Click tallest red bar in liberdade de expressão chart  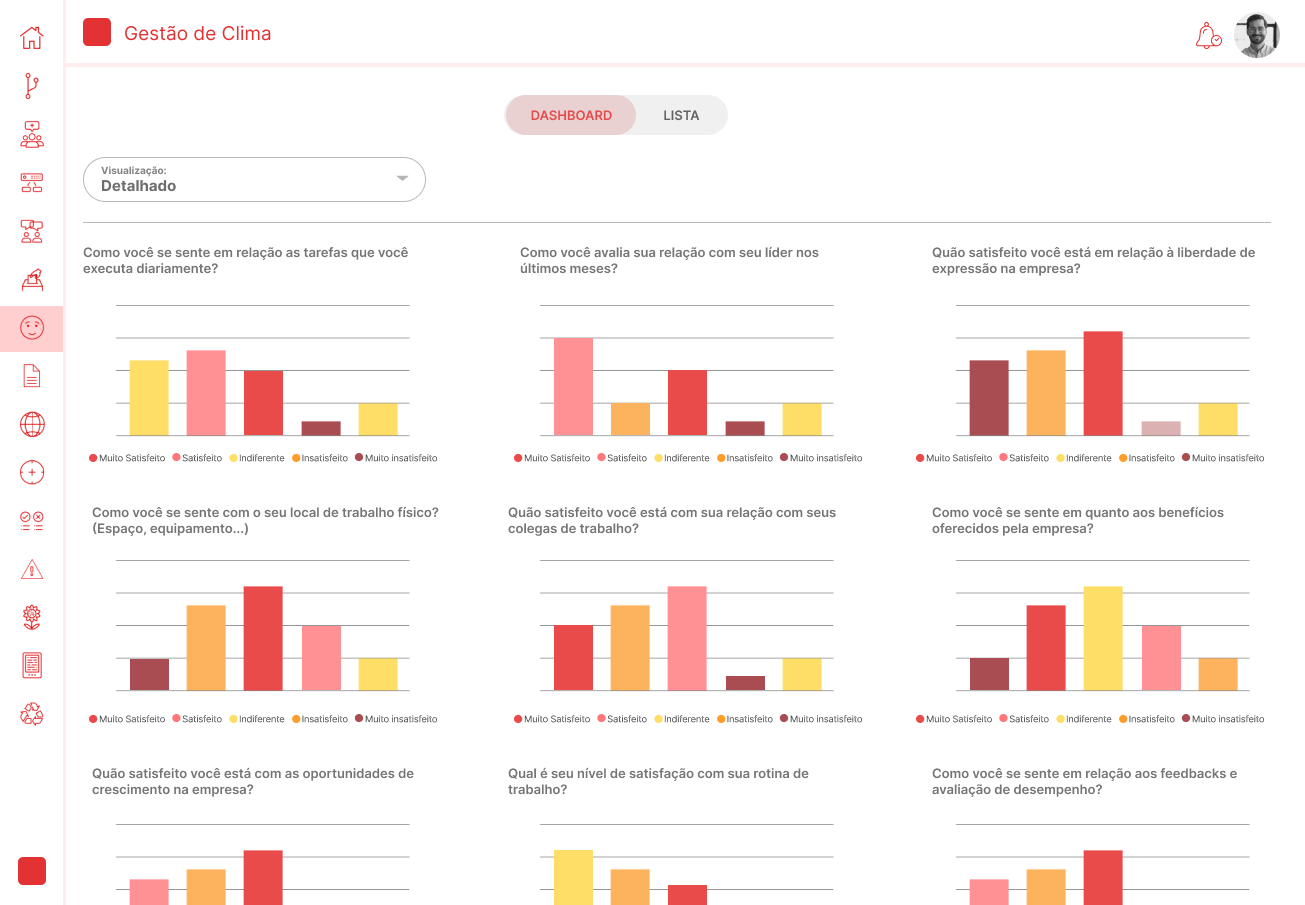[1103, 383]
